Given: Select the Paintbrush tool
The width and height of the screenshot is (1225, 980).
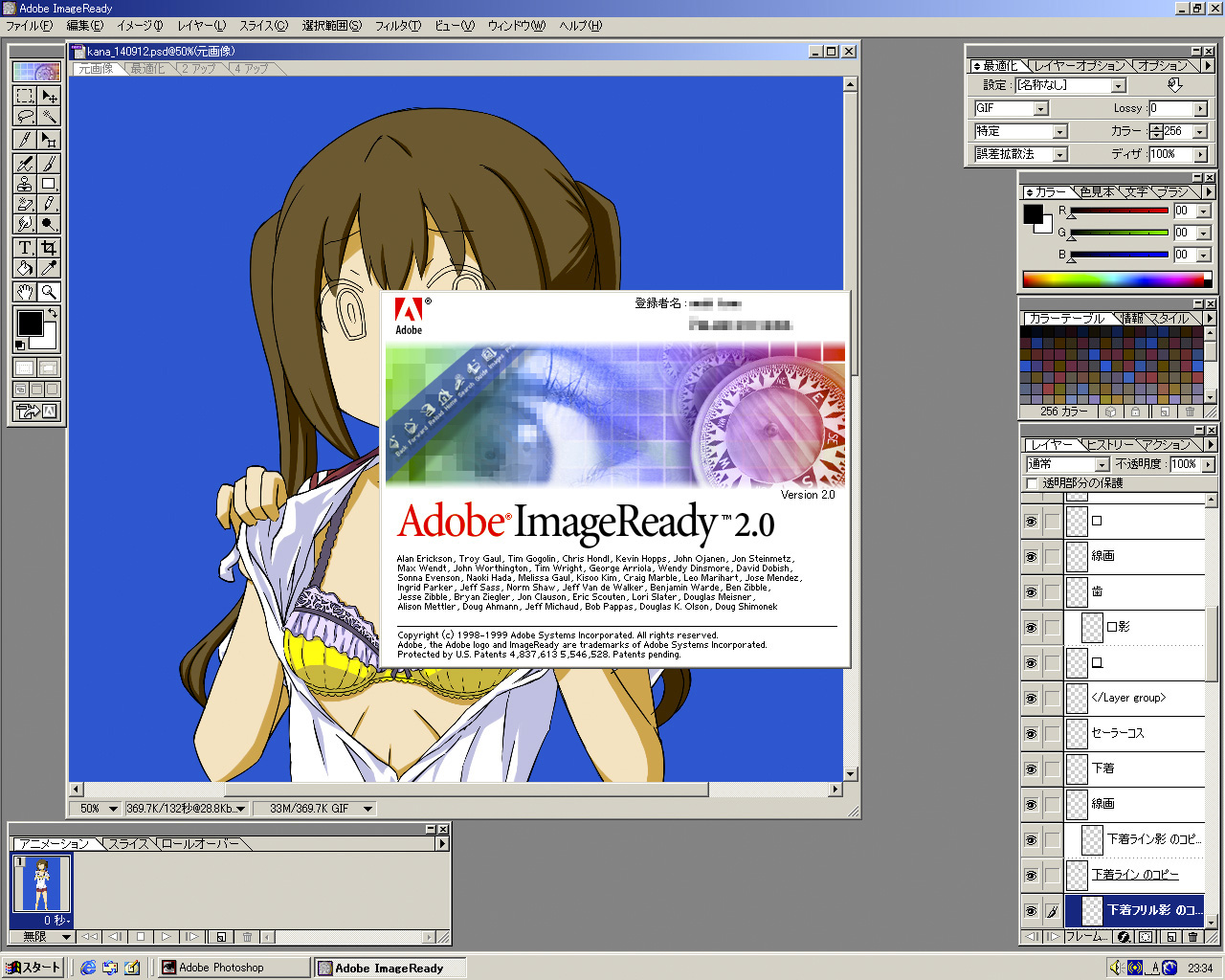Looking at the screenshot, I should click(49, 164).
